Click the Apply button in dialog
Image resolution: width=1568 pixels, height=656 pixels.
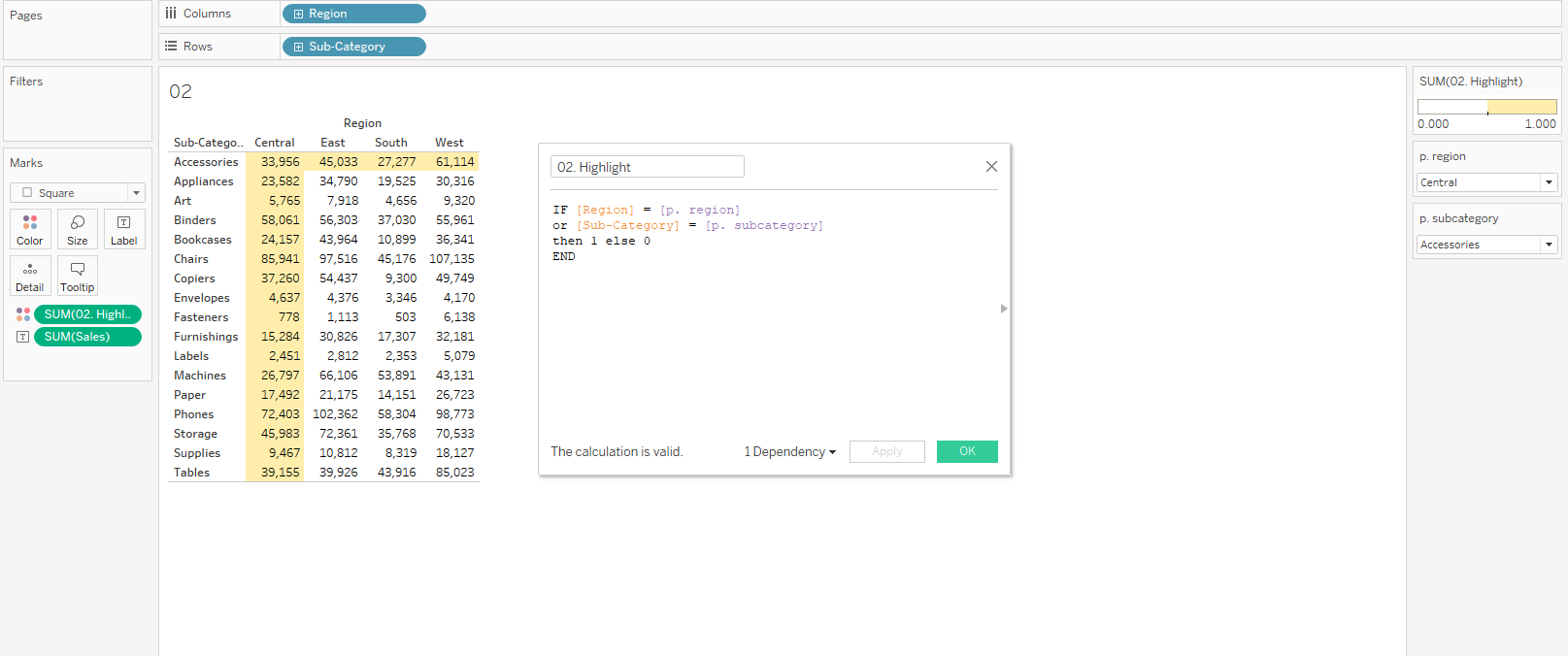pos(886,451)
